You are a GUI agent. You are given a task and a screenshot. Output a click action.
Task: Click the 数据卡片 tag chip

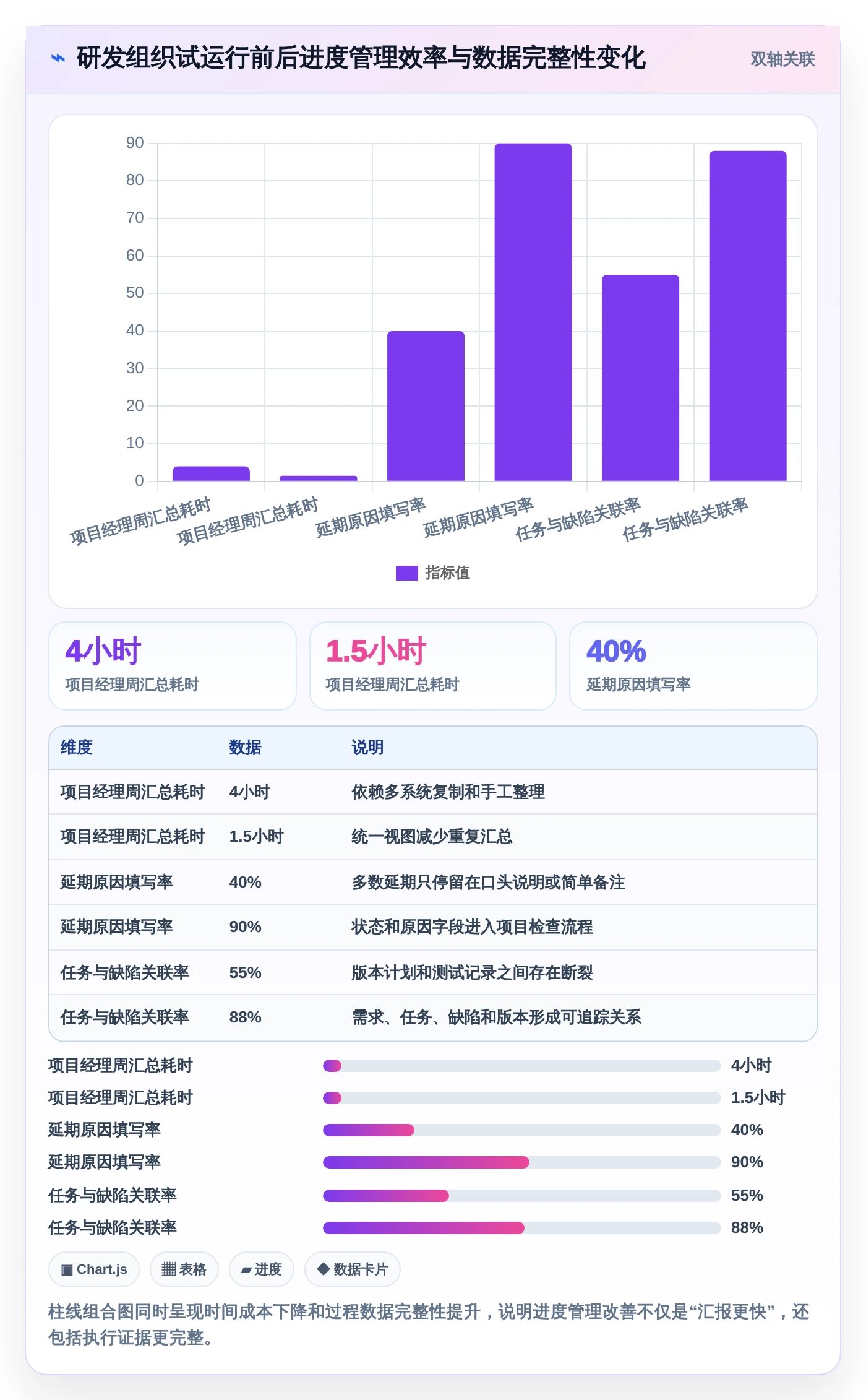click(353, 1269)
